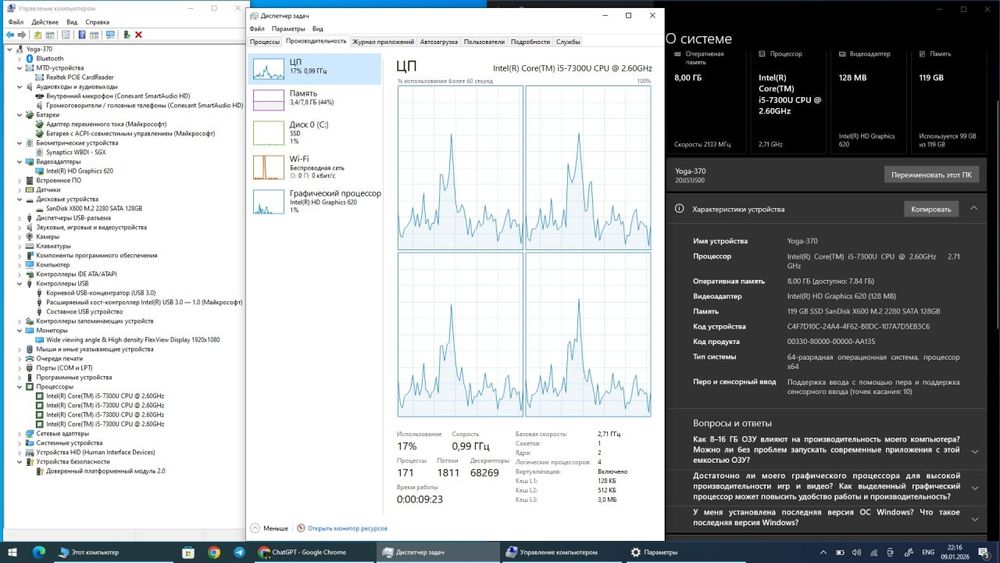This screenshot has height=563, width=1000.
Task: Switch to the Автозагрузка tab
Action: [x=439, y=41]
